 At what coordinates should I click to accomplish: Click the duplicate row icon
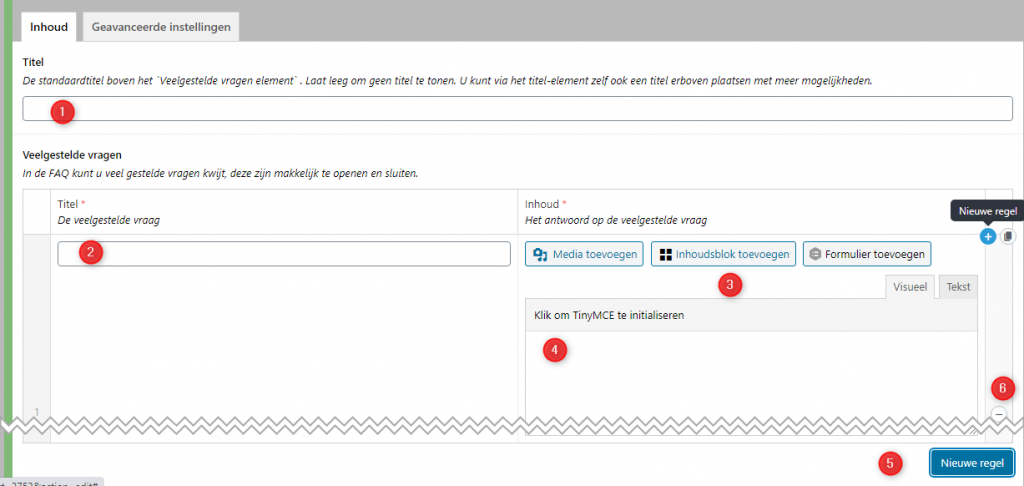1007,237
